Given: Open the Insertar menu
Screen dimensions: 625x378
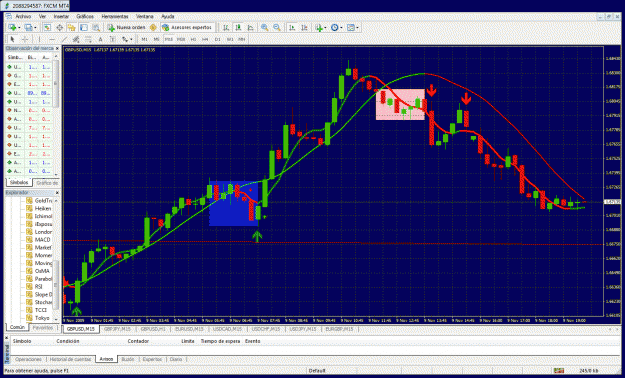Looking at the screenshot, I should click(61, 16).
